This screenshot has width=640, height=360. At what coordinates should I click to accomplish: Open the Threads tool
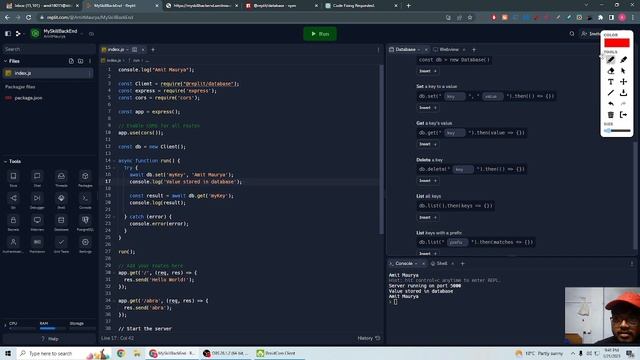pos(61,178)
